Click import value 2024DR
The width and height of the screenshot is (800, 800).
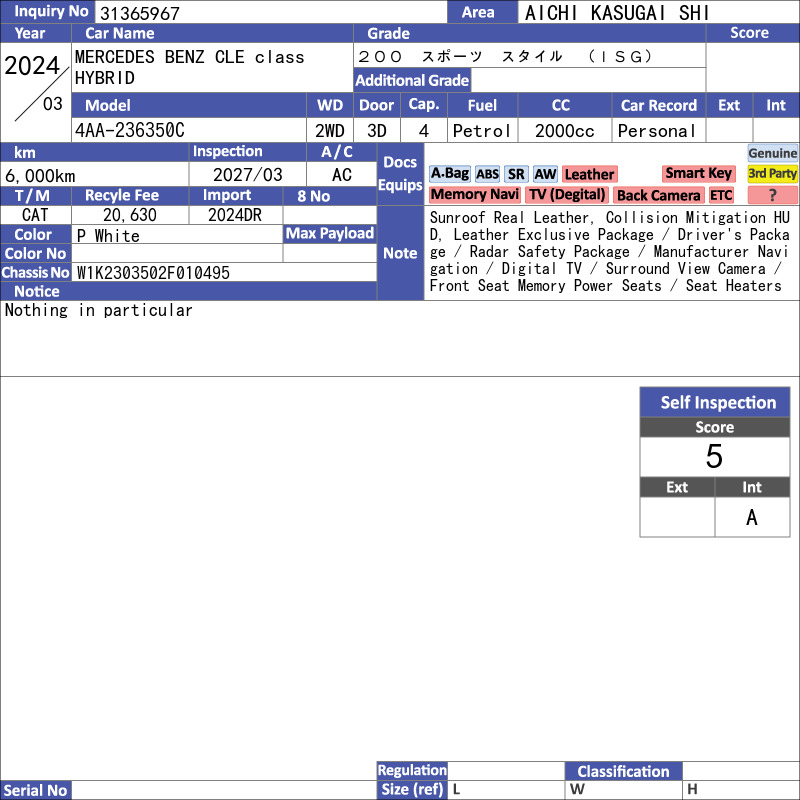[235, 215]
